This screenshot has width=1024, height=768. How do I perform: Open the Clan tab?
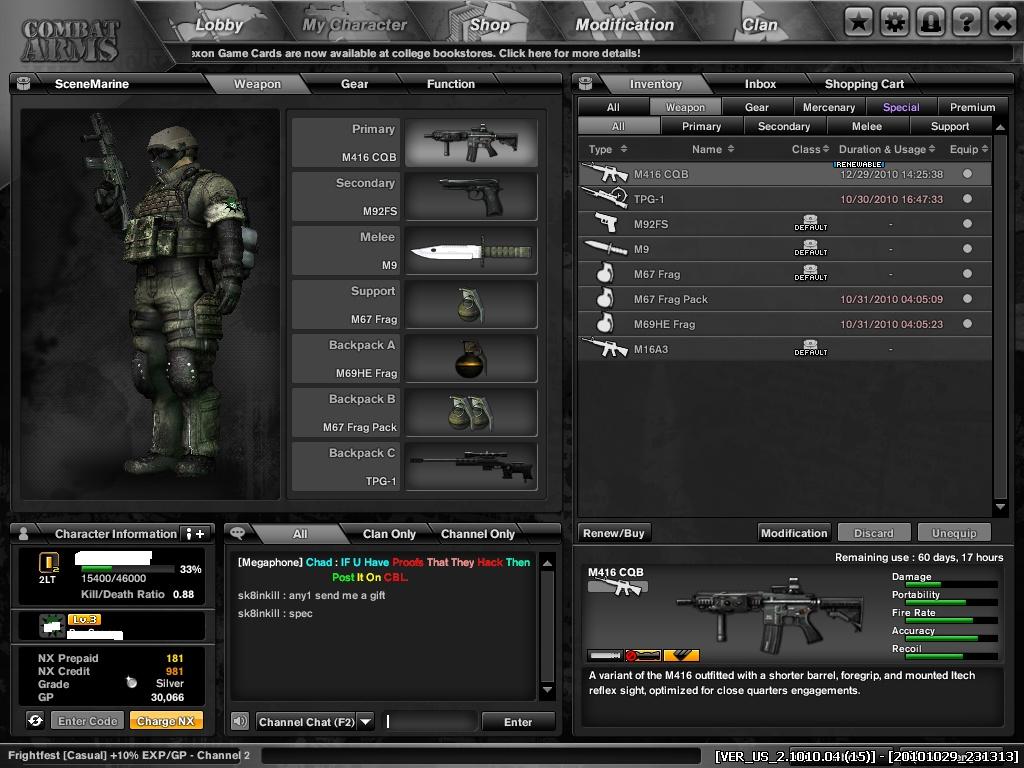tap(760, 25)
